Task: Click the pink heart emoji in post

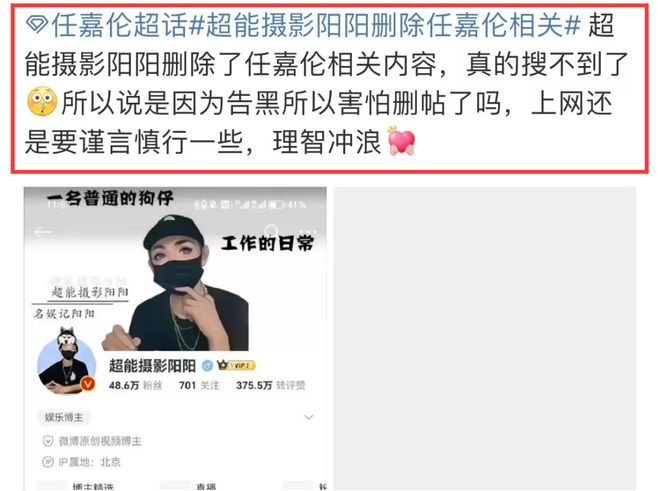Action: (402, 141)
